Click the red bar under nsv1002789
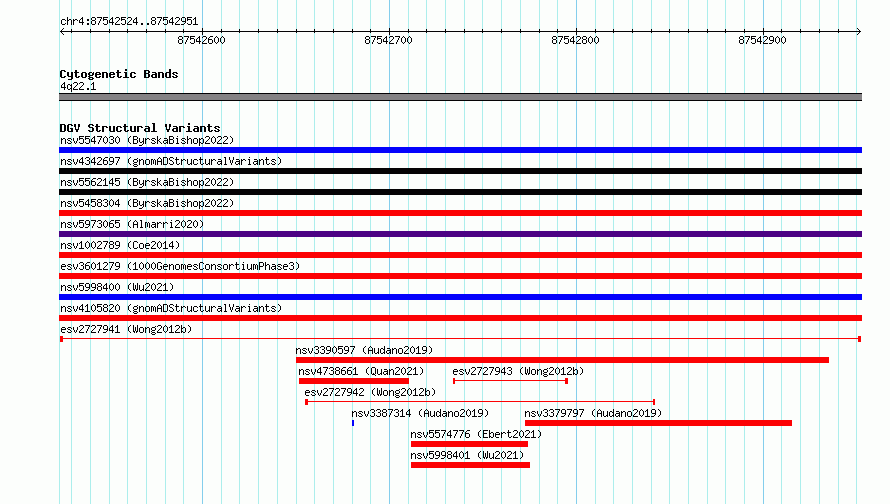This screenshot has height=504, width=890. coord(460,255)
